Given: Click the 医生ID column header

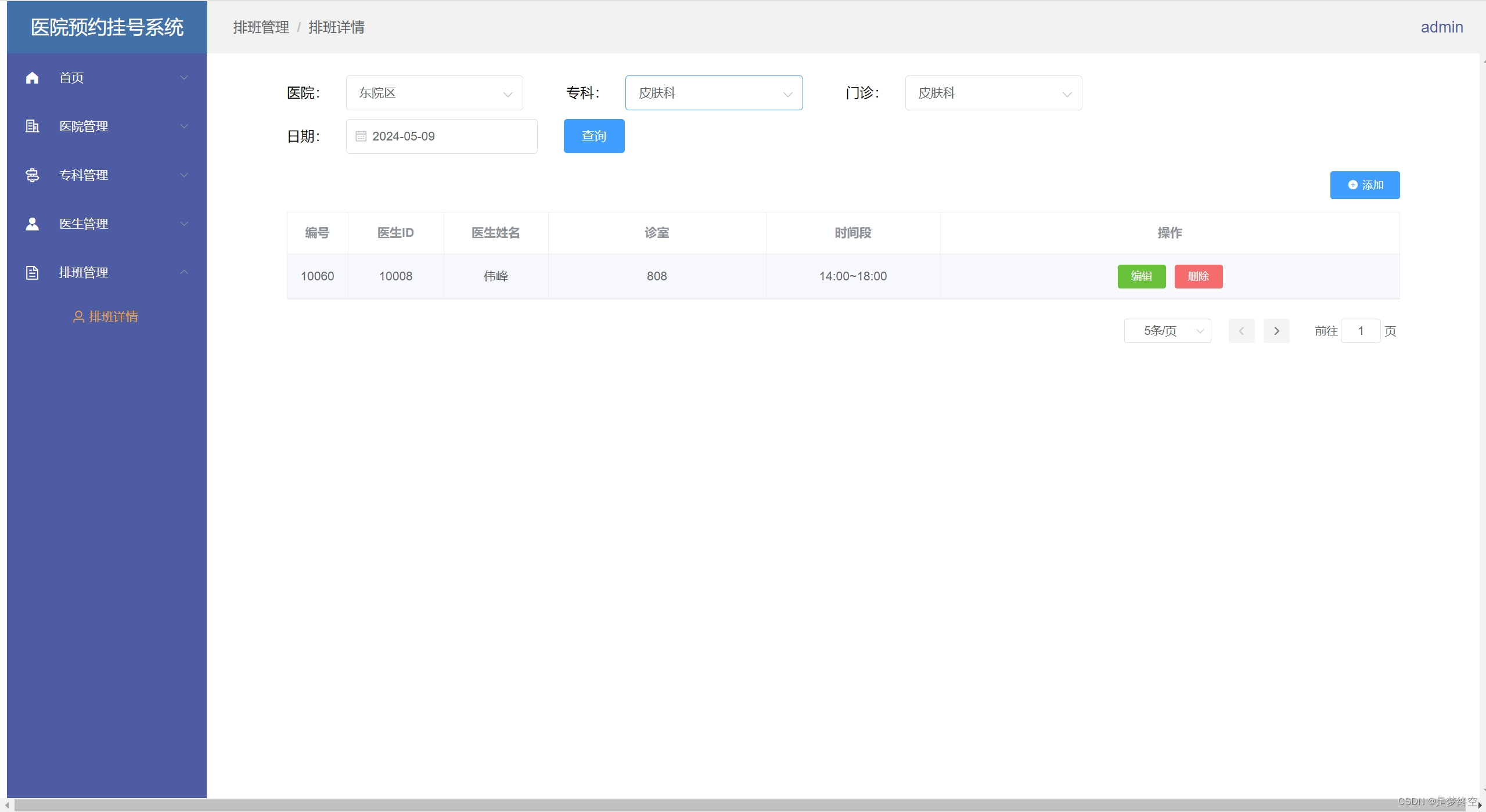Looking at the screenshot, I should 395,233.
